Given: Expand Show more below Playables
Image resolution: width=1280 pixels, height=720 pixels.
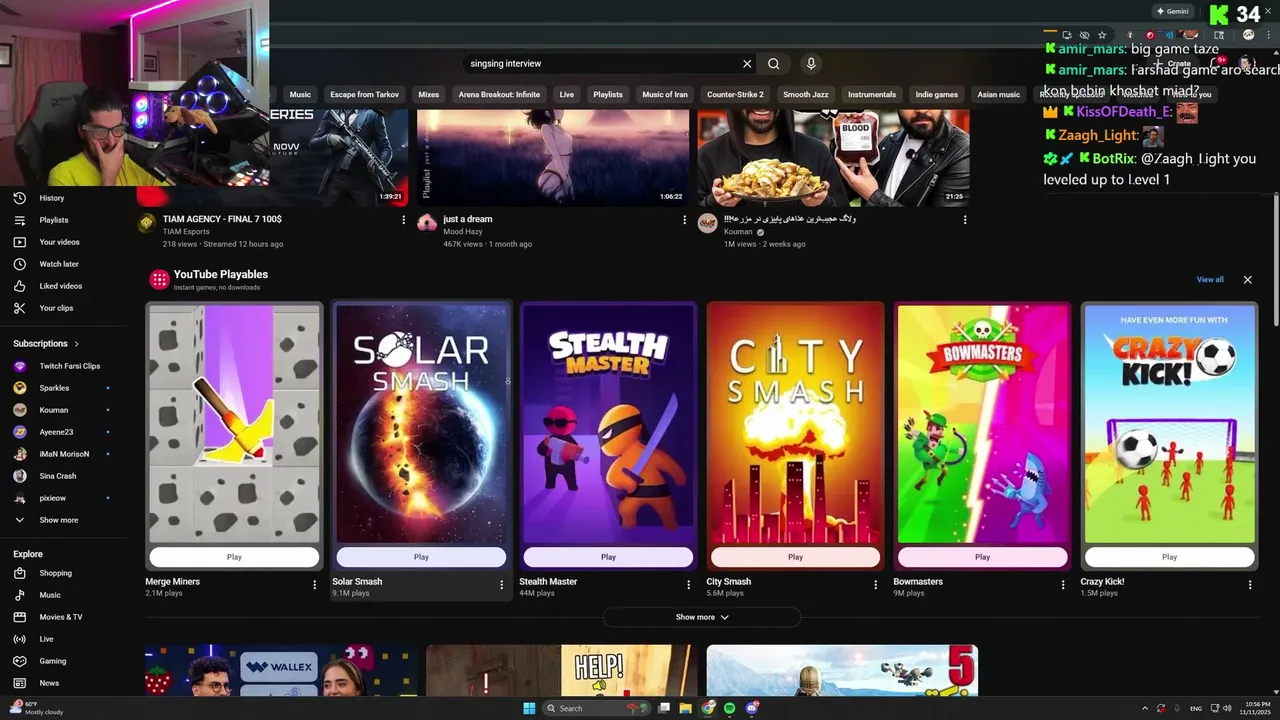Looking at the screenshot, I should coord(702,617).
